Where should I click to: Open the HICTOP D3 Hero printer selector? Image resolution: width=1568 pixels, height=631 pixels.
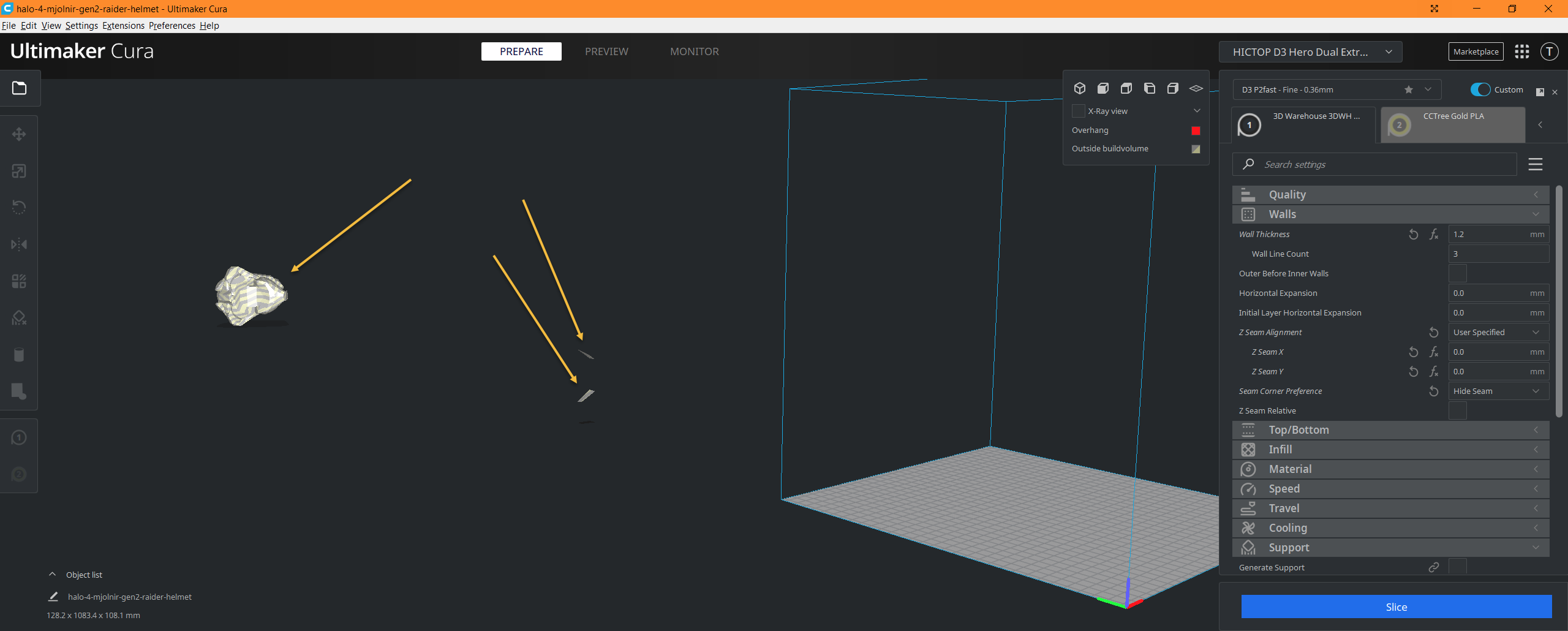coord(1310,52)
